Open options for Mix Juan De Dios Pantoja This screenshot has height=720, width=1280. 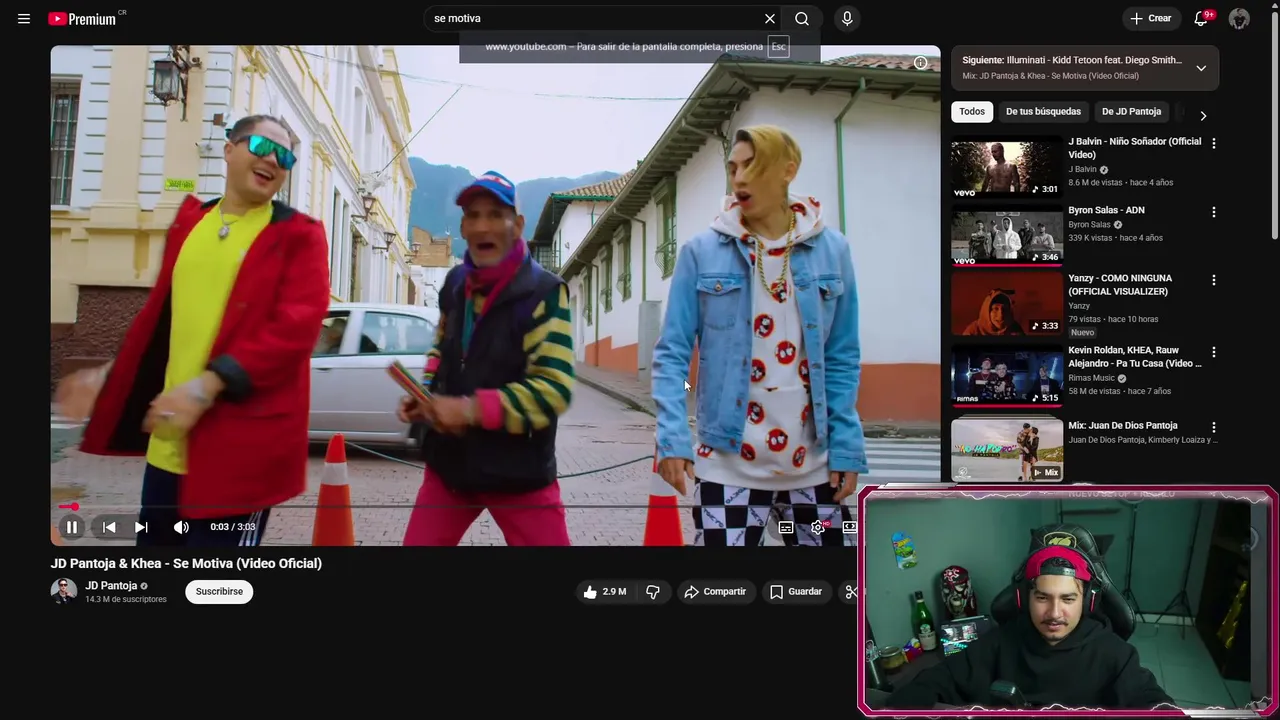1214,427
